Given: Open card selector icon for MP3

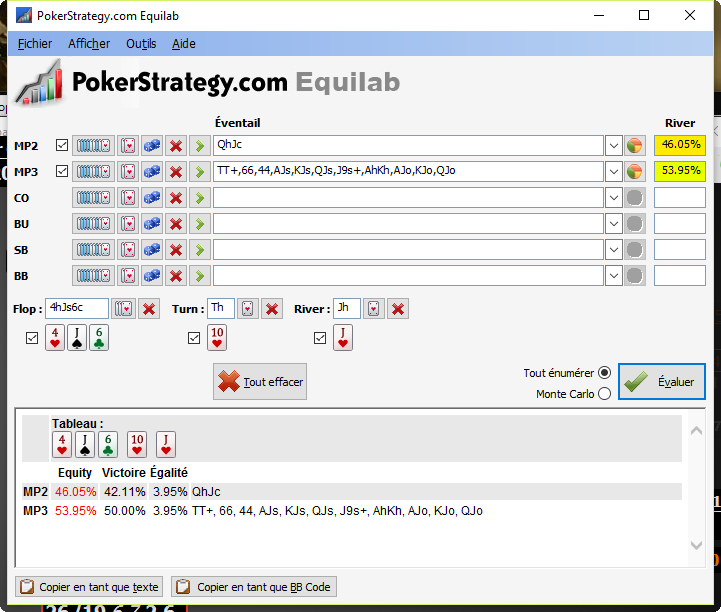Looking at the screenshot, I should [128, 172].
